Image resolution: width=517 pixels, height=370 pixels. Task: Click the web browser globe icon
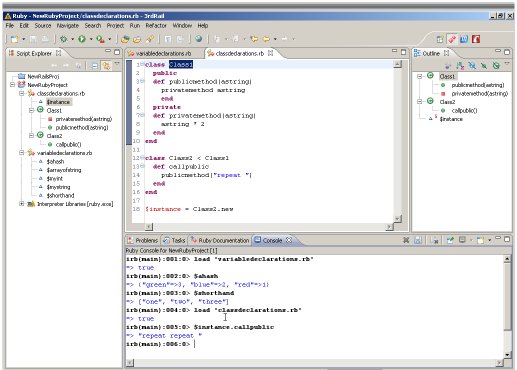pos(199,39)
